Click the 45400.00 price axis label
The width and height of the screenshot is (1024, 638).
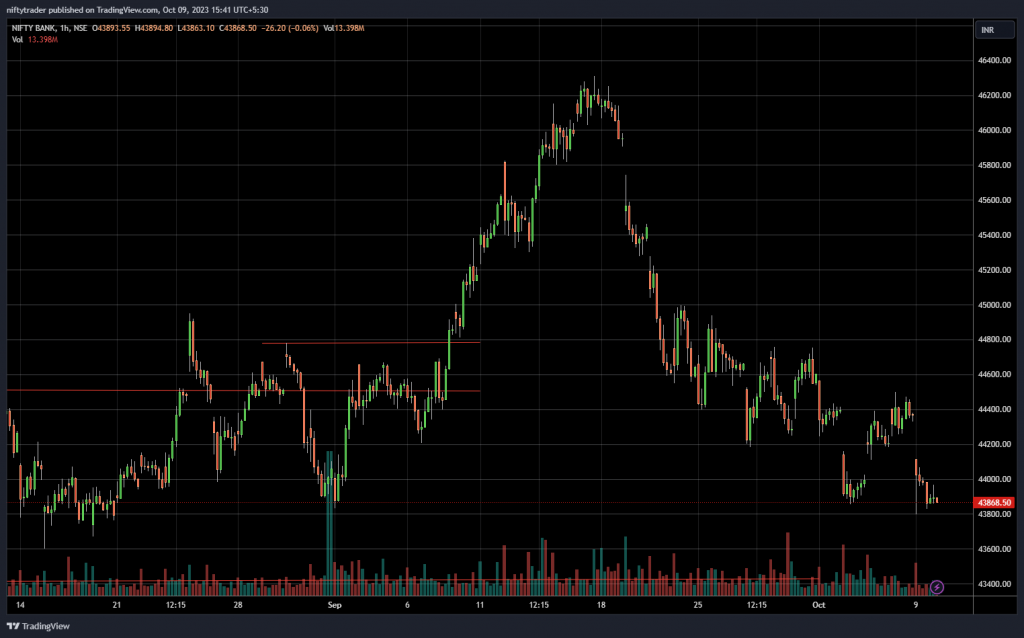click(994, 235)
